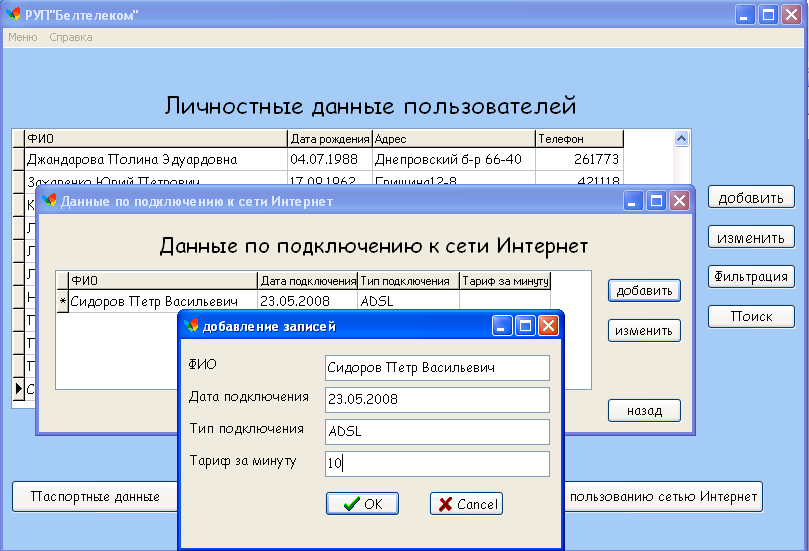This screenshot has height=551, width=809.
Task: Click изменить in the Internet connection window
Action: coord(644,331)
